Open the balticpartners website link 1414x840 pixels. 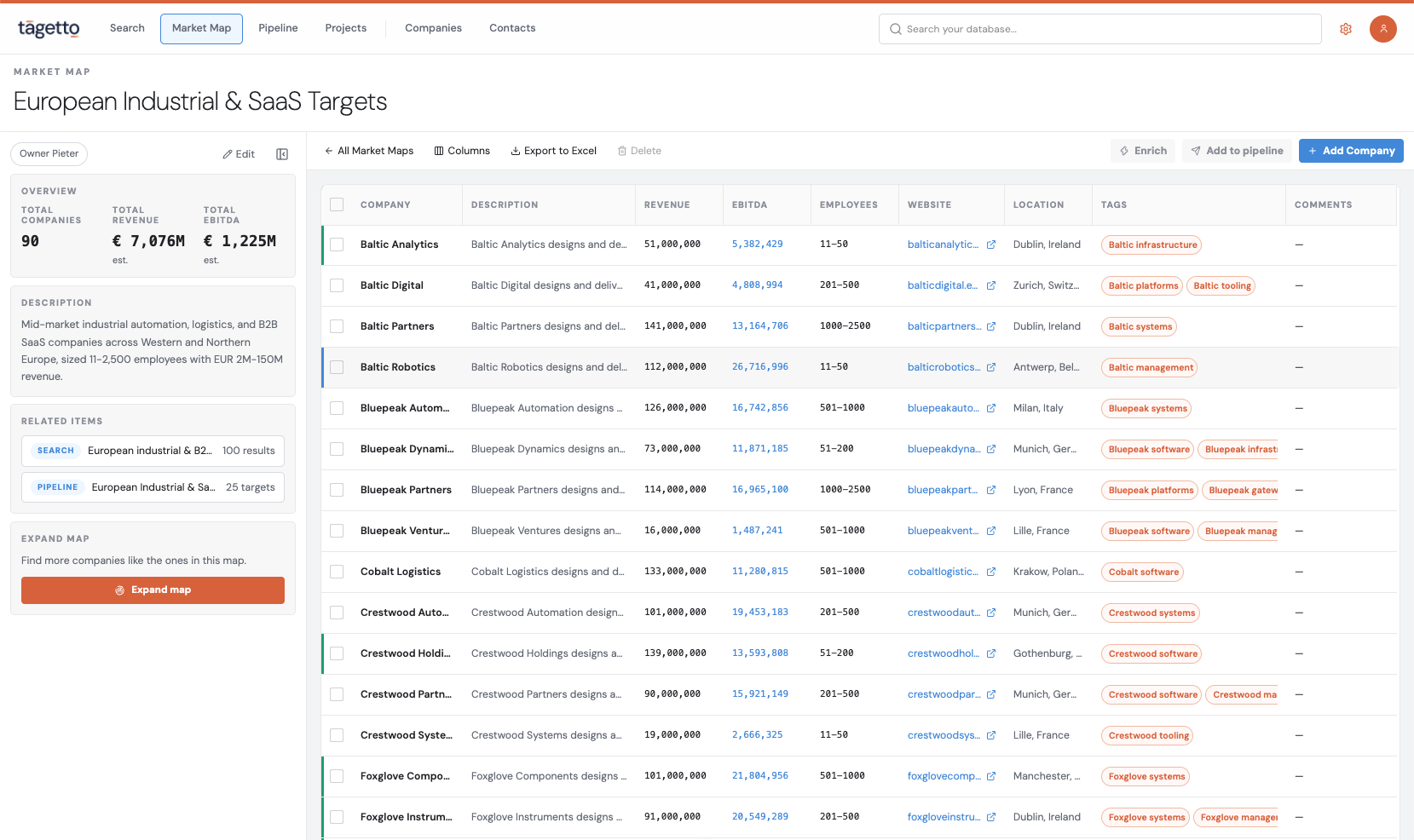pyautogui.click(x=944, y=326)
